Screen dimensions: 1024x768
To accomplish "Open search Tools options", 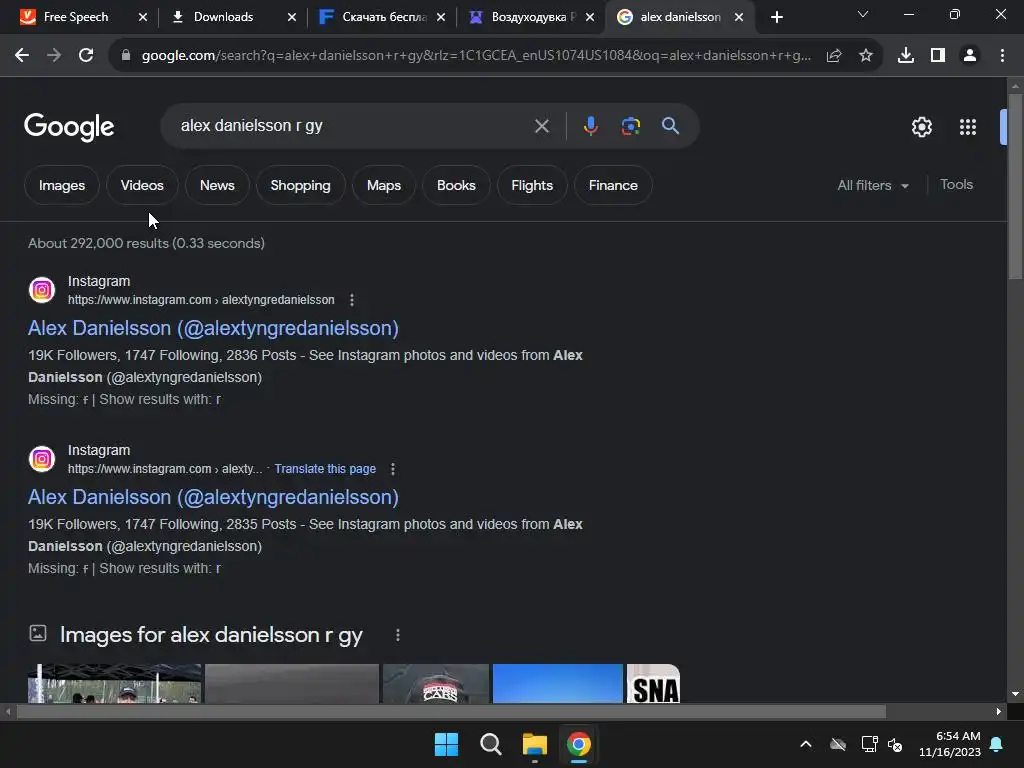I will click(x=956, y=185).
